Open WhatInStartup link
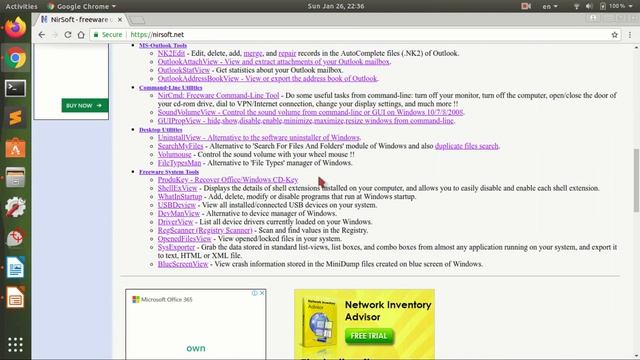This screenshot has height=360, width=640. [180, 197]
